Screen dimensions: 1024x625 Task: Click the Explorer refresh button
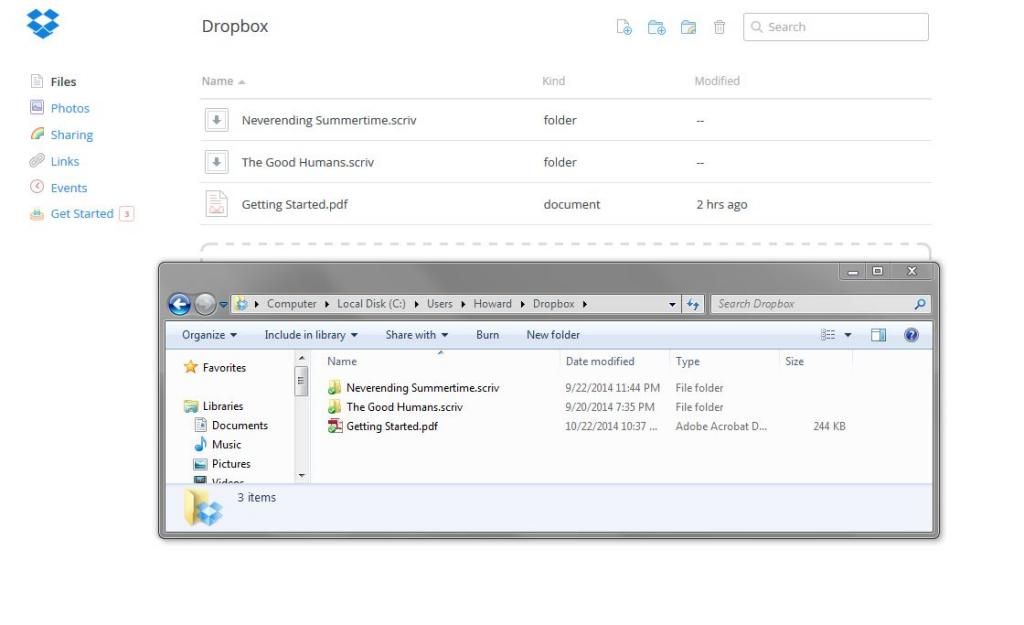pos(693,304)
